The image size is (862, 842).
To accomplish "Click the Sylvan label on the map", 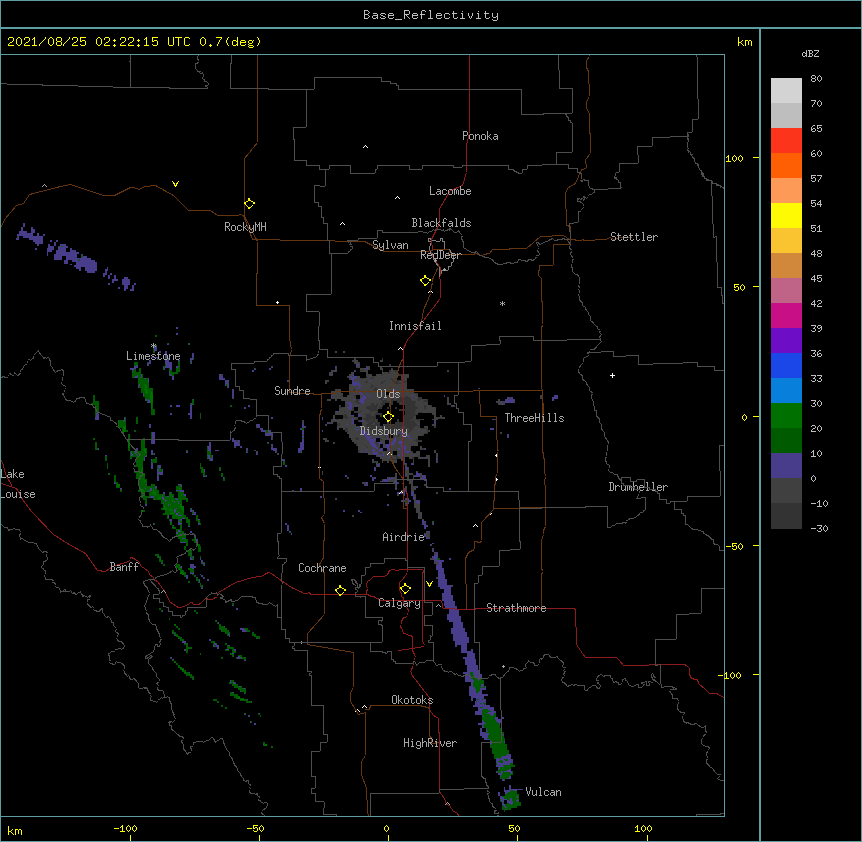I will tap(390, 245).
